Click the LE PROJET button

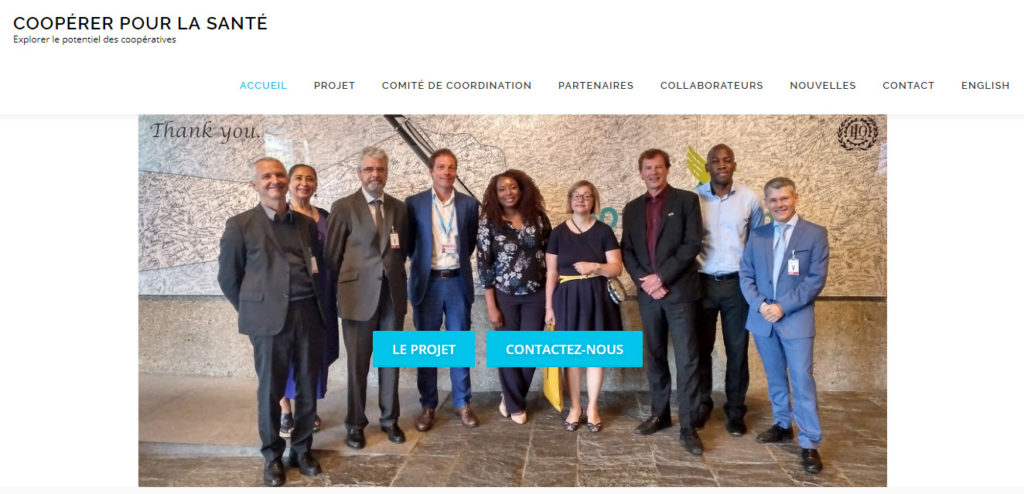click(x=424, y=349)
